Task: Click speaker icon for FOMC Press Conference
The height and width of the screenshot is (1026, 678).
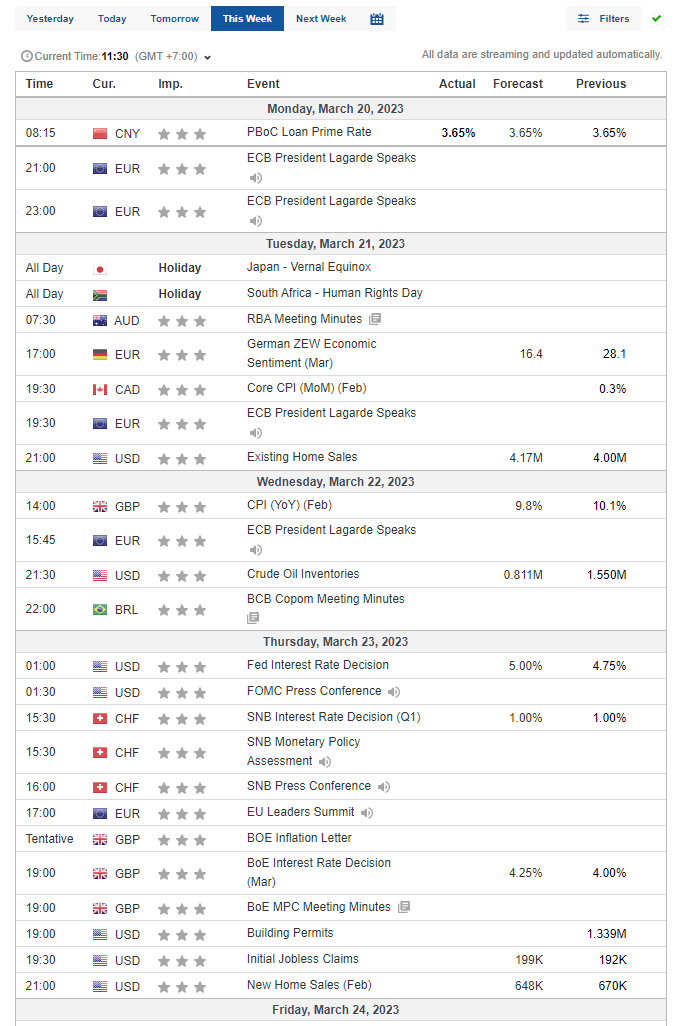Action: click(x=394, y=692)
